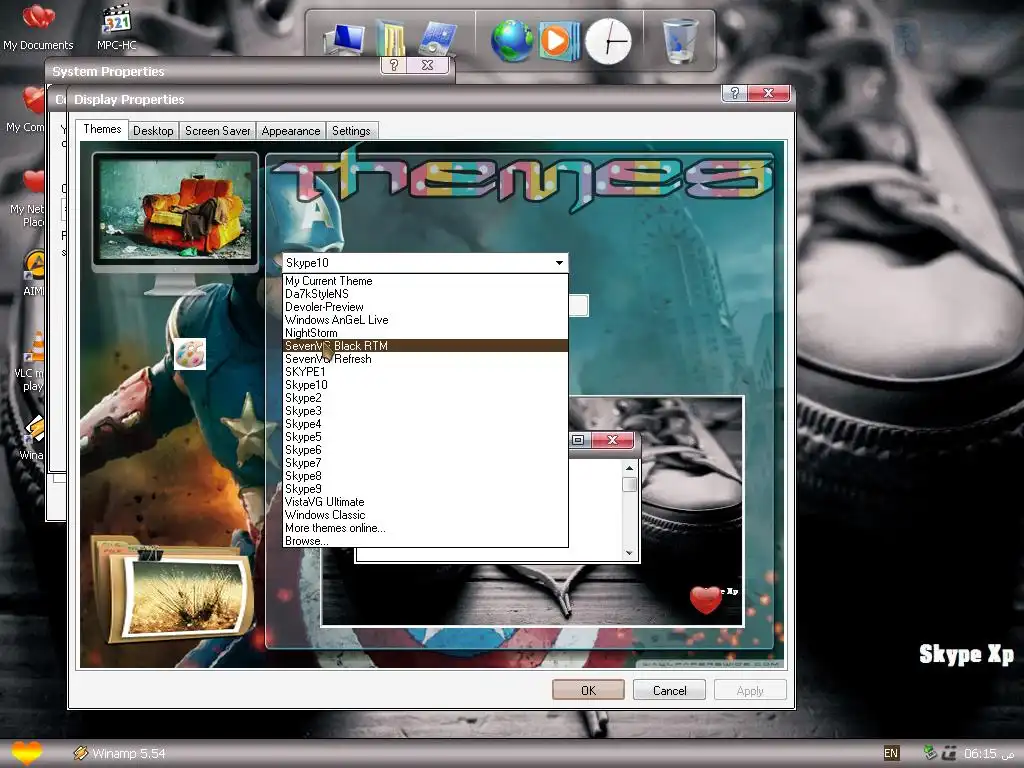Select Windows Classic theme
This screenshot has height=768, width=1024.
pyautogui.click(x=425, y=515)
